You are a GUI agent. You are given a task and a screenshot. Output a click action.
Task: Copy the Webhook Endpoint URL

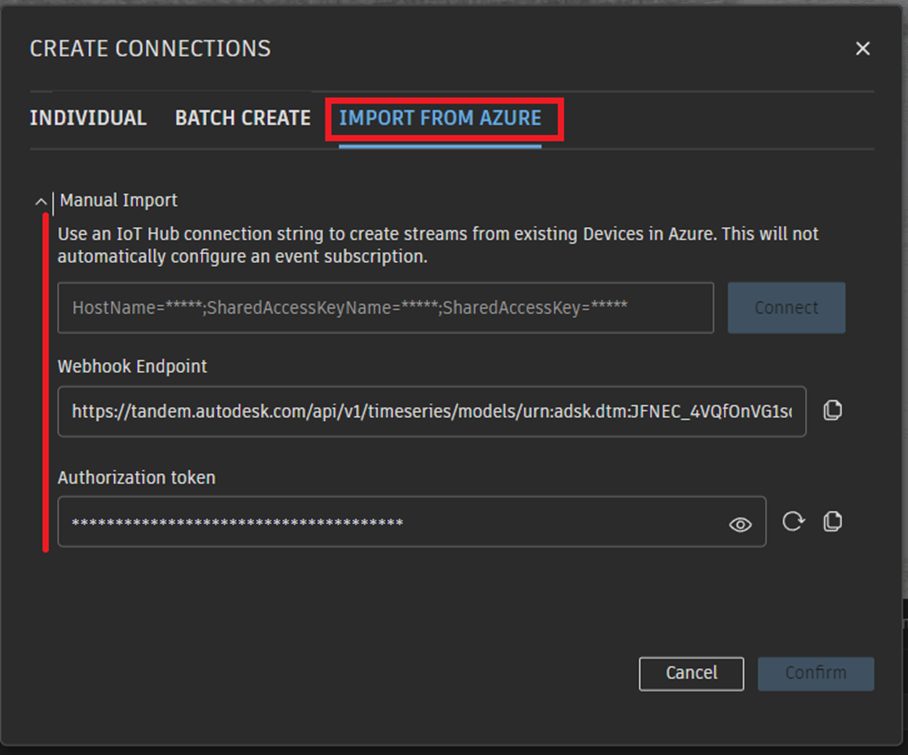tap(832, 411)
